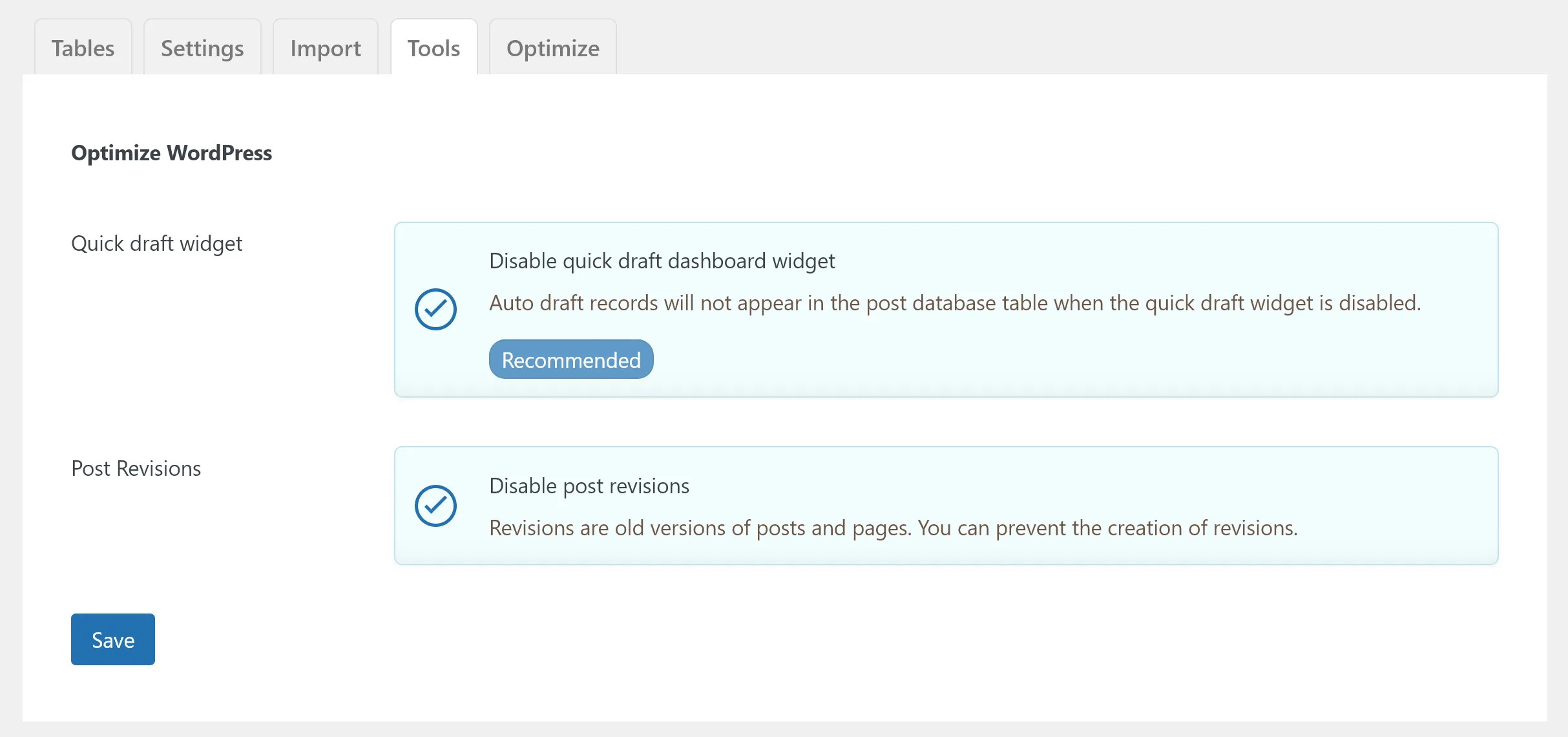Toggle the Disable quick draft widget checkmark
The height and width of the screenshot is (737, 1568).
(435, 309)
